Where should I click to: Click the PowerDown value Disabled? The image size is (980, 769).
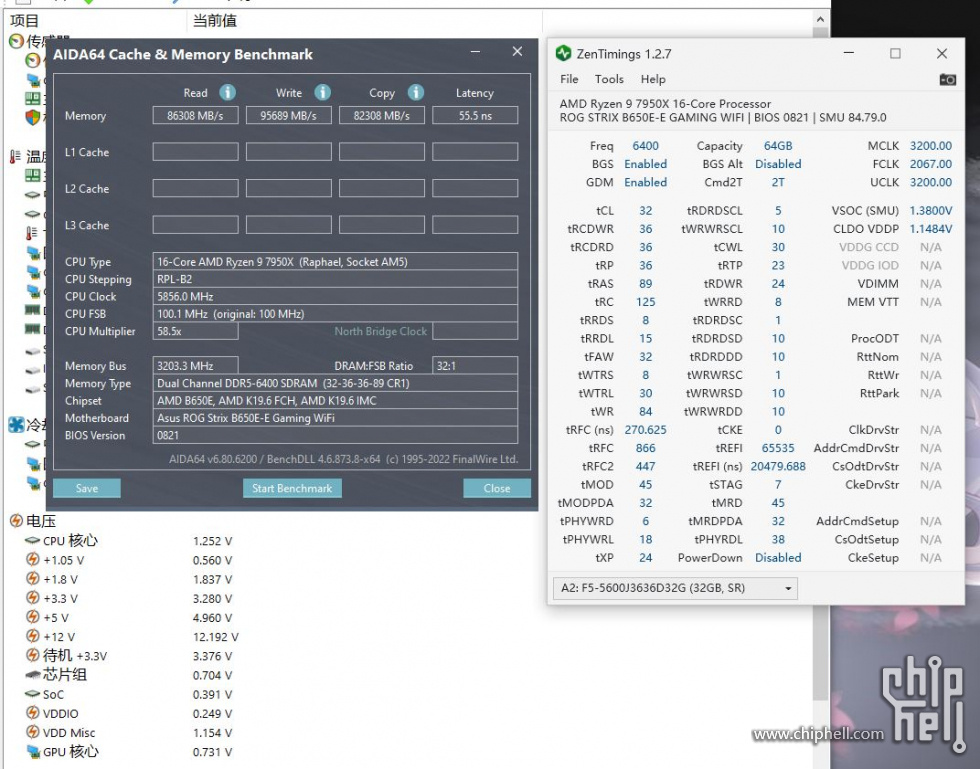[778, 558]
